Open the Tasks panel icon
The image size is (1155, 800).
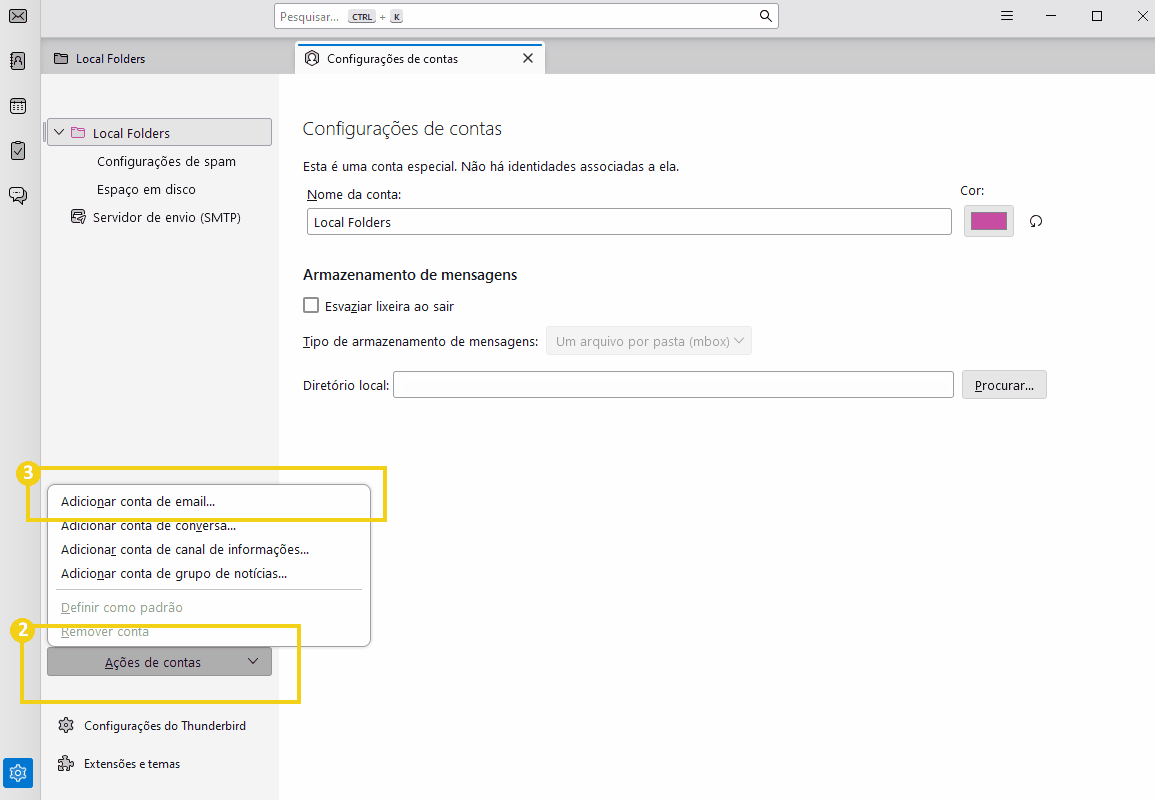(17, 151)
